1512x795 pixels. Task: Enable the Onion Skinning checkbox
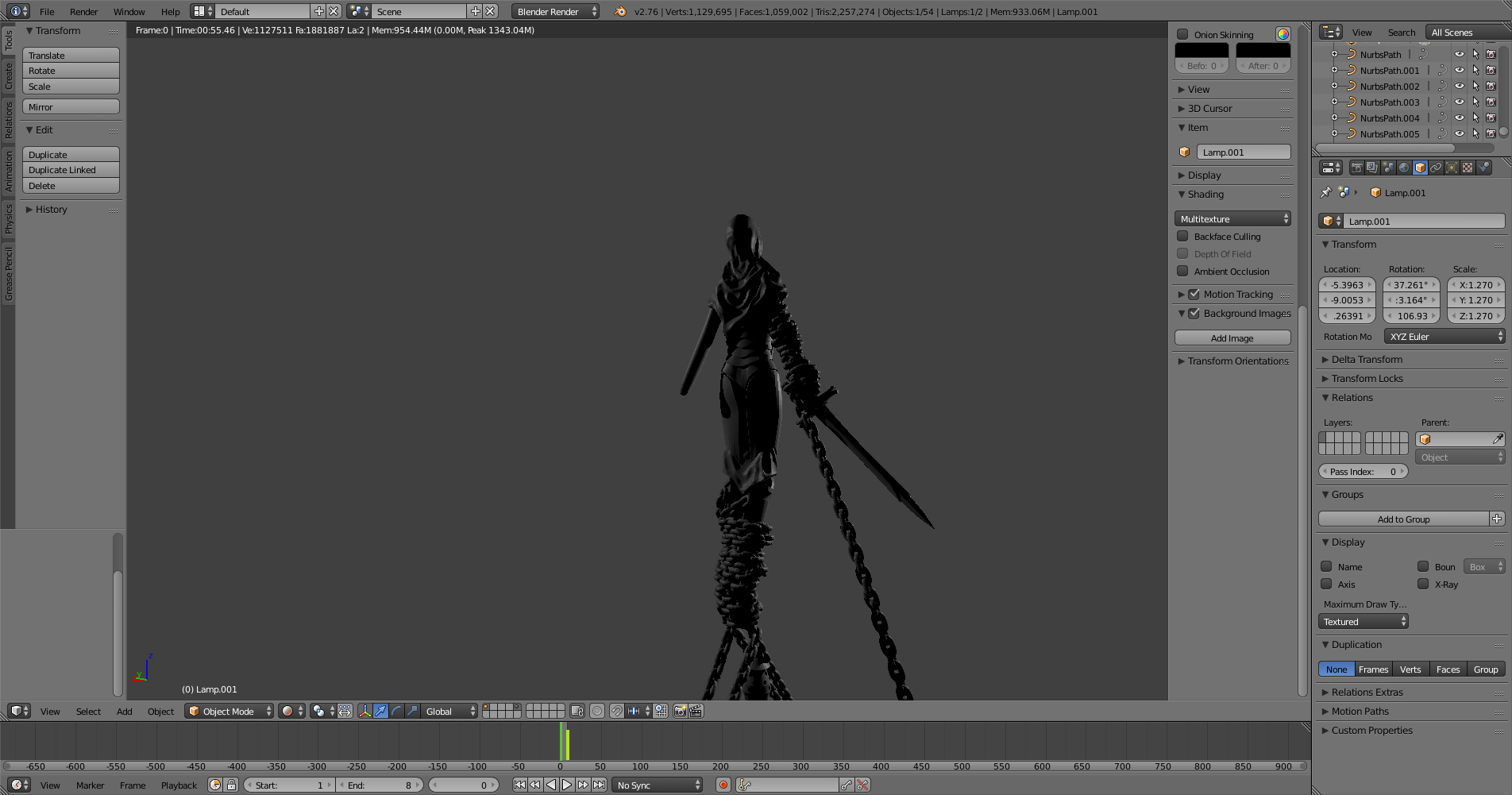pyautogui.click(x=1182, y=34)
